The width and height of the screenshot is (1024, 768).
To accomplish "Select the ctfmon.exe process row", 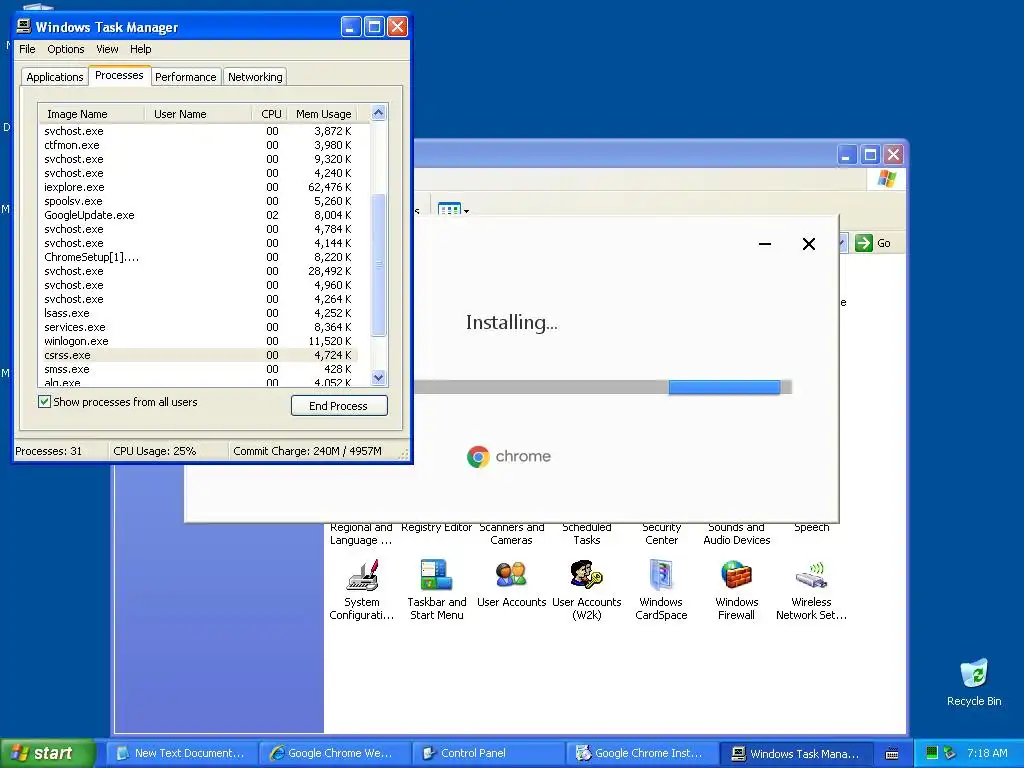I will click(x=199, y=145).
